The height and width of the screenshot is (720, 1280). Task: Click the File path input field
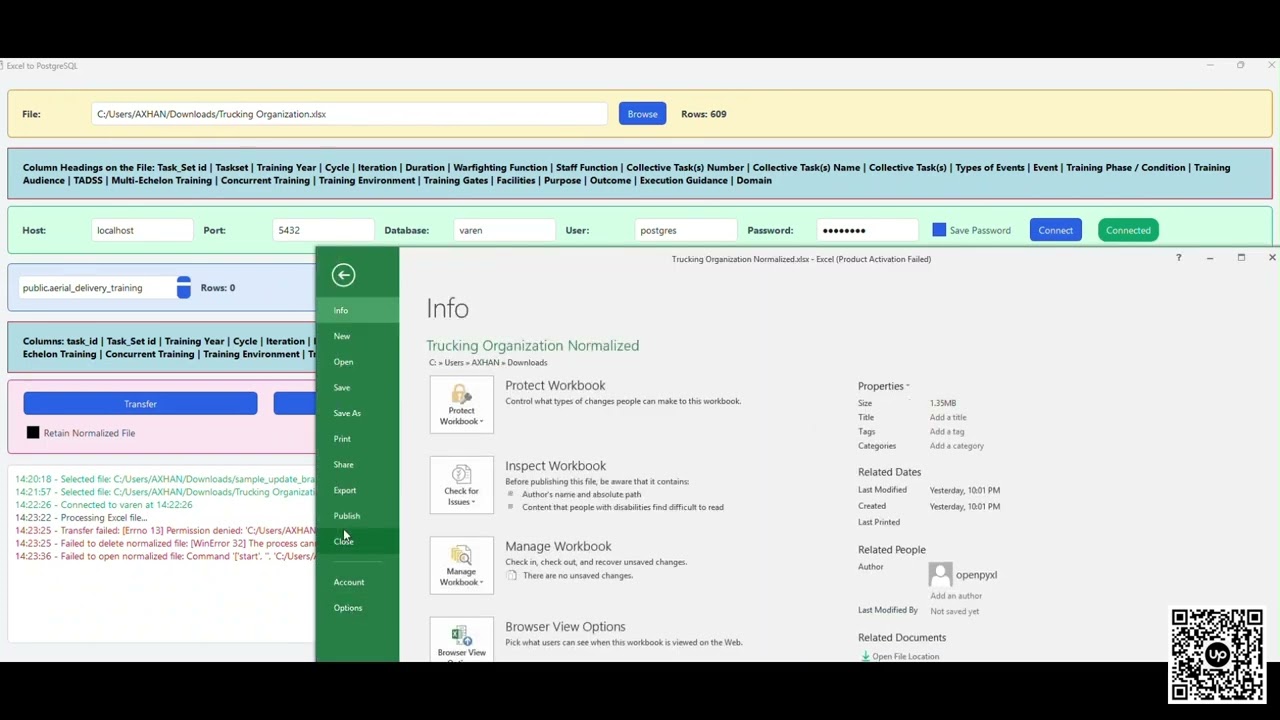(x=349, y=114)
